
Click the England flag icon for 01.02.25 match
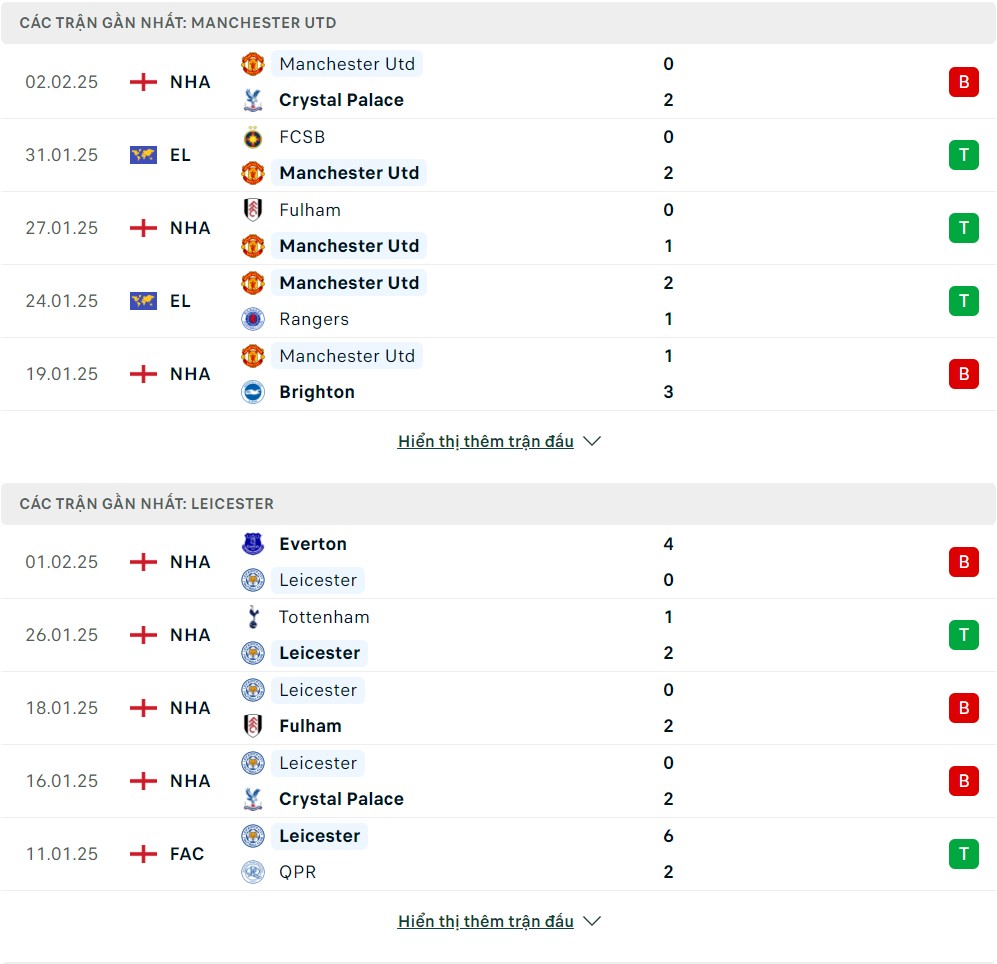coord(143,561)
